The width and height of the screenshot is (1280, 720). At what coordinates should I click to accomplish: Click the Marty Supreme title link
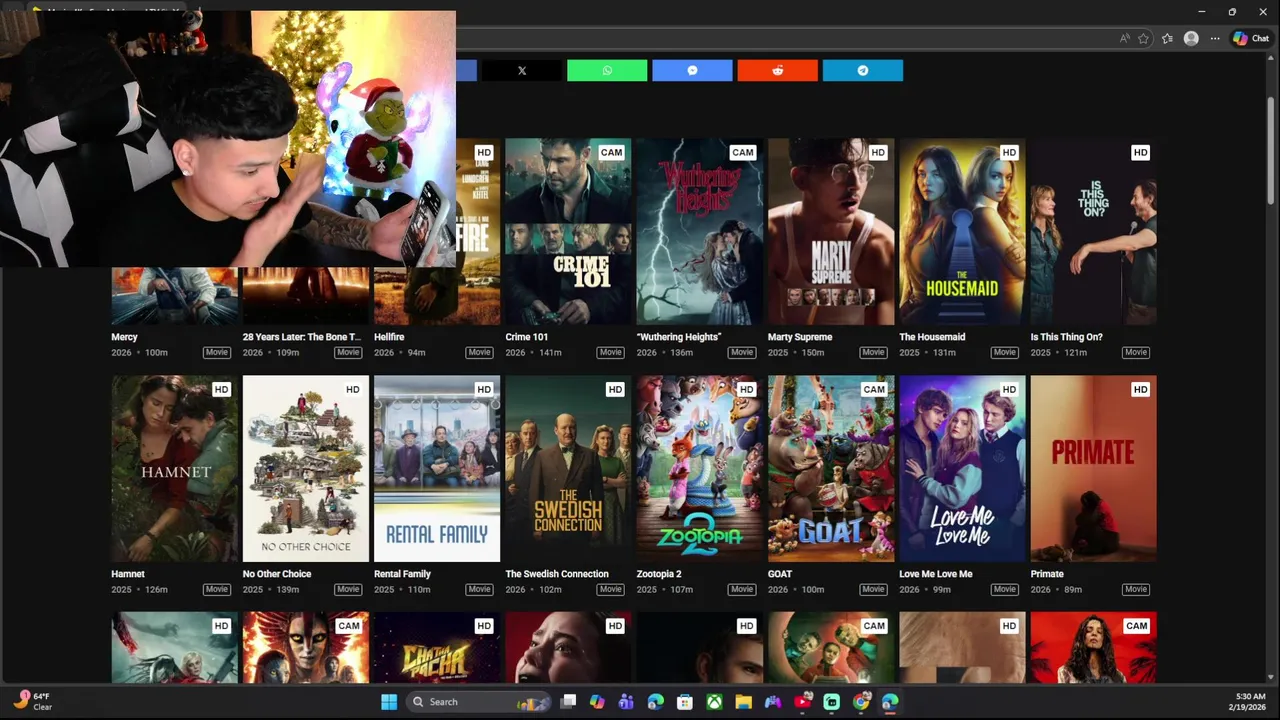tap(800, 337)
